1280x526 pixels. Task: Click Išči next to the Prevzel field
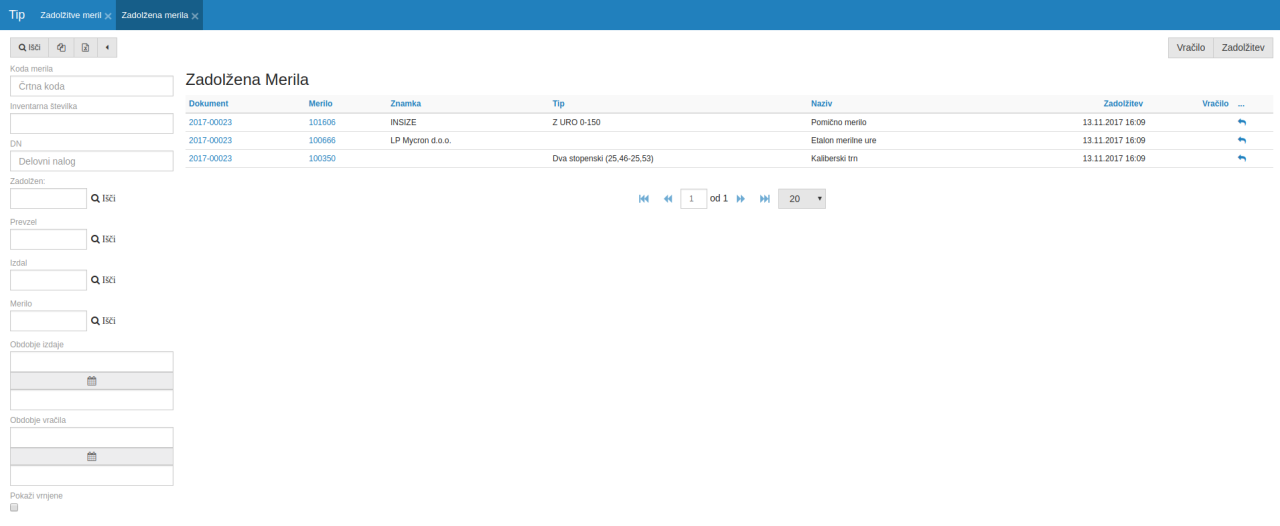pos(103,239)
